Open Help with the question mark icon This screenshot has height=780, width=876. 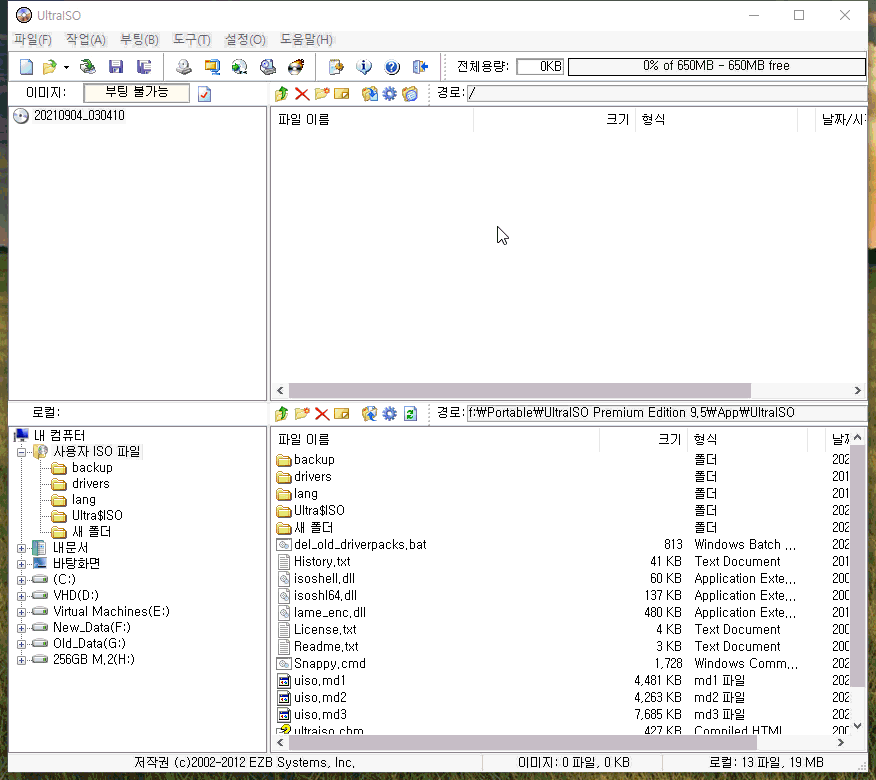392,67
